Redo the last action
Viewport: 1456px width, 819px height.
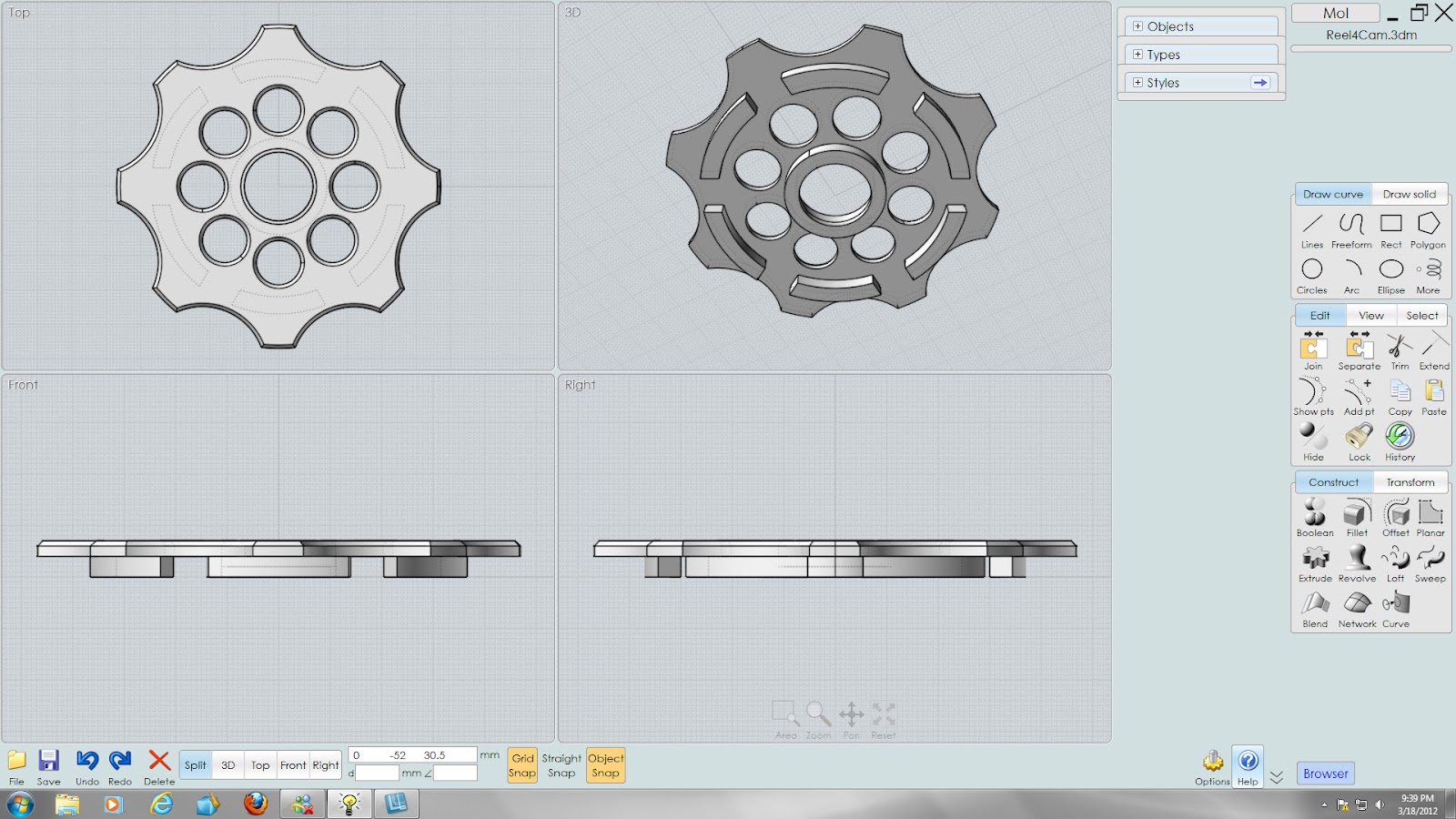120,767
